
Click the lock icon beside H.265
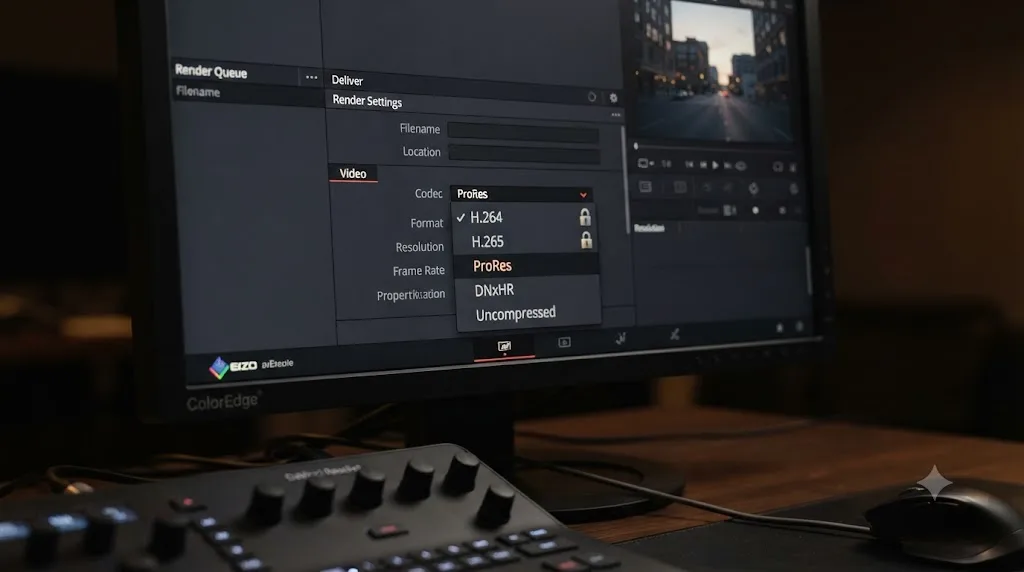pyautogui.click(x=586, y=240)
